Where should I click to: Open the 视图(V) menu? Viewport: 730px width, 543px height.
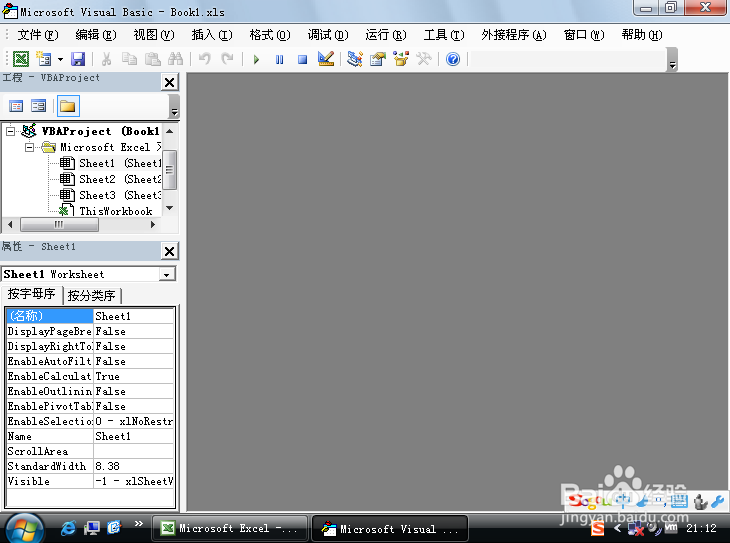(154, 35)
